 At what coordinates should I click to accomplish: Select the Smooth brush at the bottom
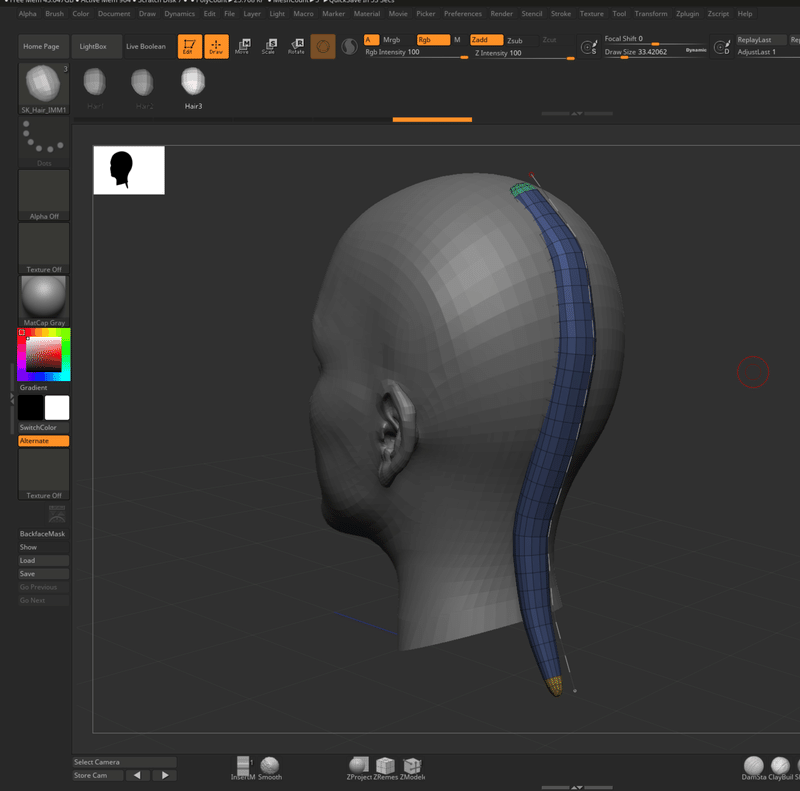(269, 766)
